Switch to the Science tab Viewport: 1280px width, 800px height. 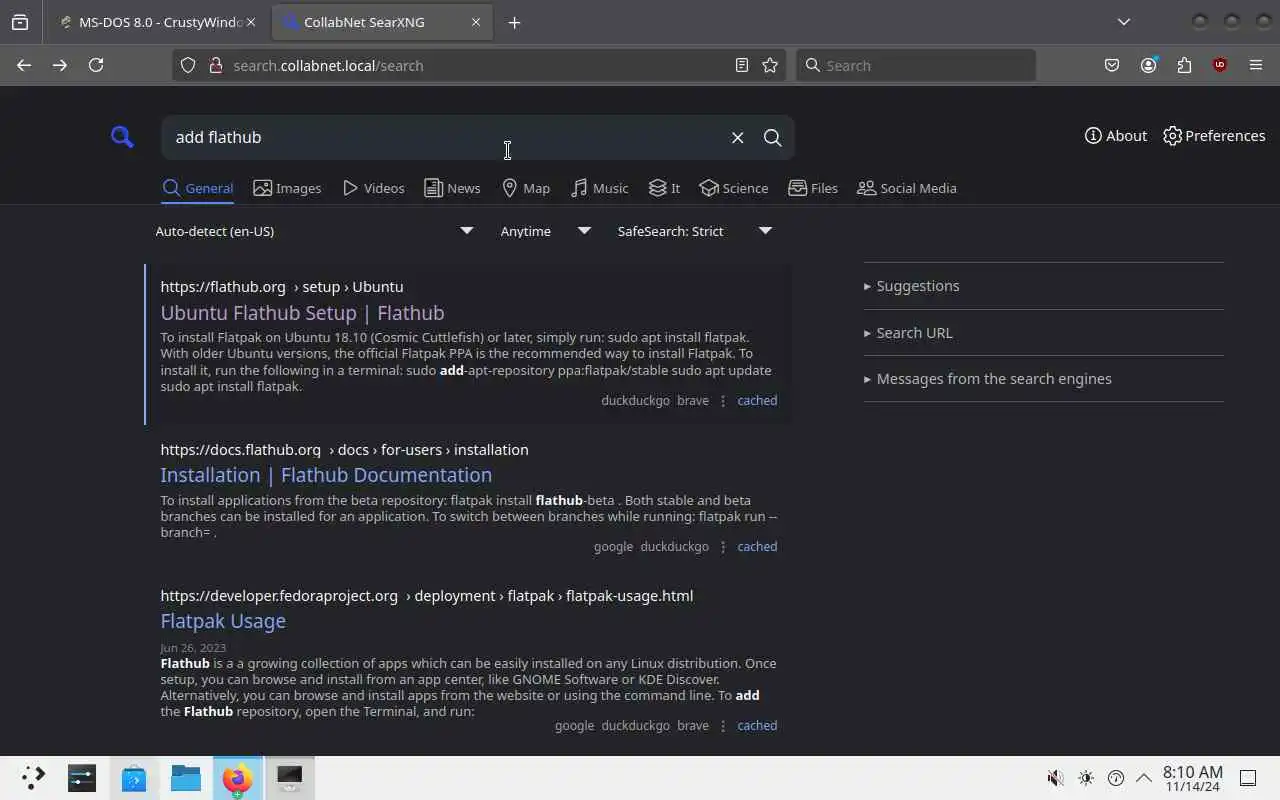(x=734, y=188)
